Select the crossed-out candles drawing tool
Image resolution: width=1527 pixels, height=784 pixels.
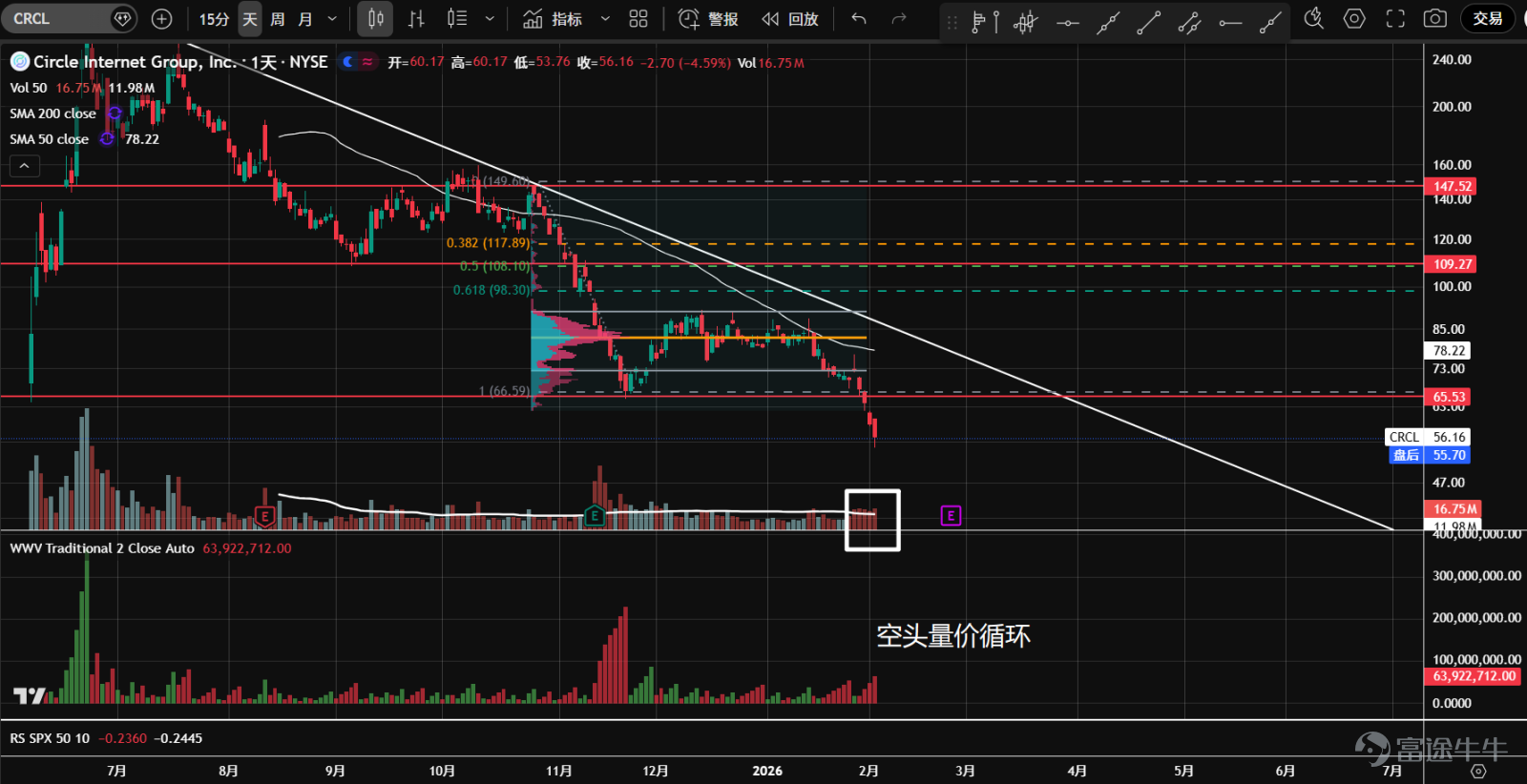[x=1026, y=22]
